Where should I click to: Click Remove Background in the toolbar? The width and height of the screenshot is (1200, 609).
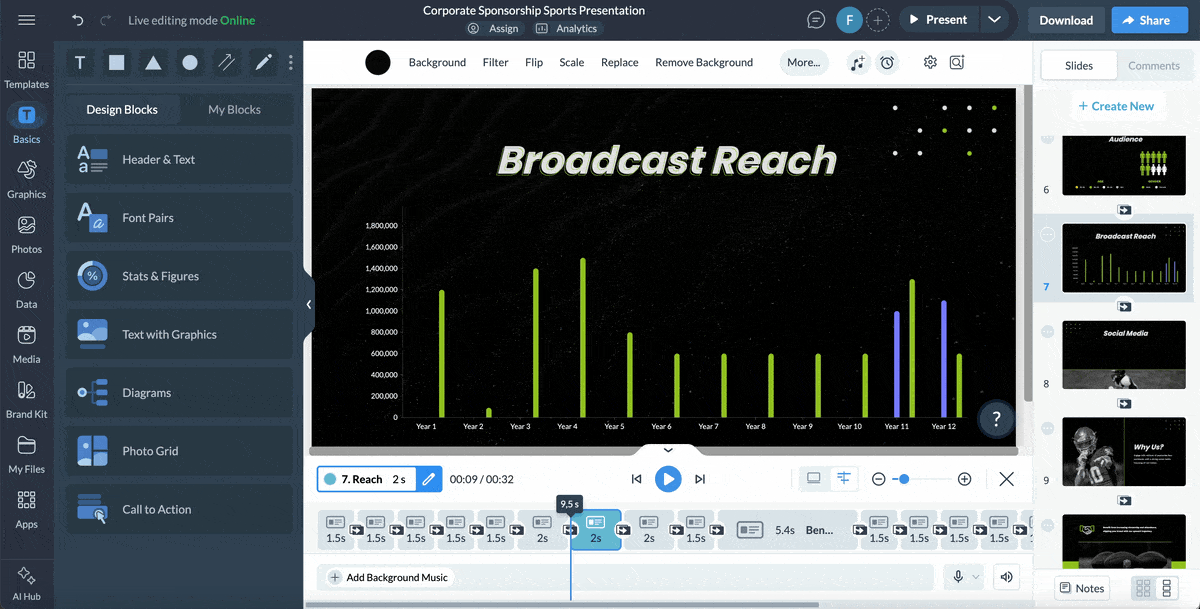tap(703, 62)
